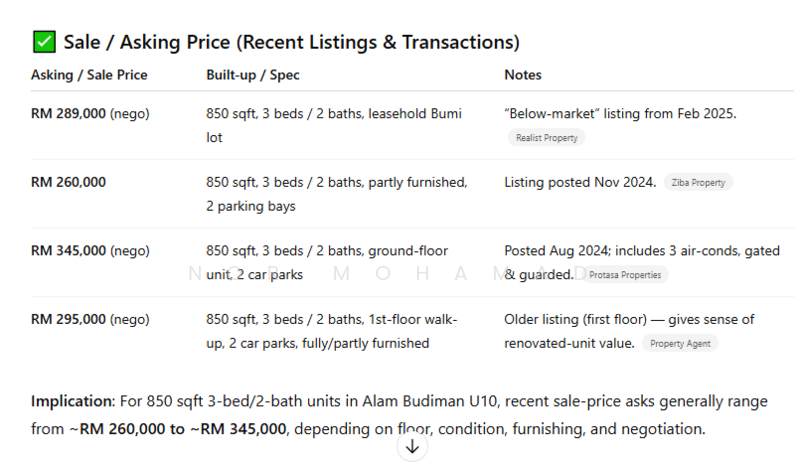Image resolution: width=800 pixels, height=464 pixels.
Task: Open the Ziba Property source chip
Action: (699, 183)
